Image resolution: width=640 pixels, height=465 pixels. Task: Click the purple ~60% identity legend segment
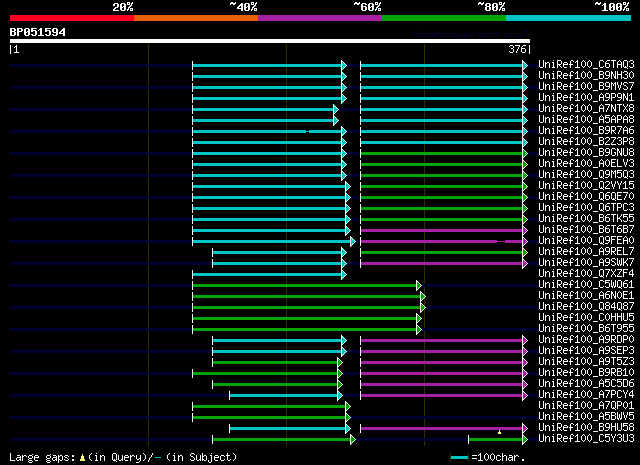coord(320,18)
